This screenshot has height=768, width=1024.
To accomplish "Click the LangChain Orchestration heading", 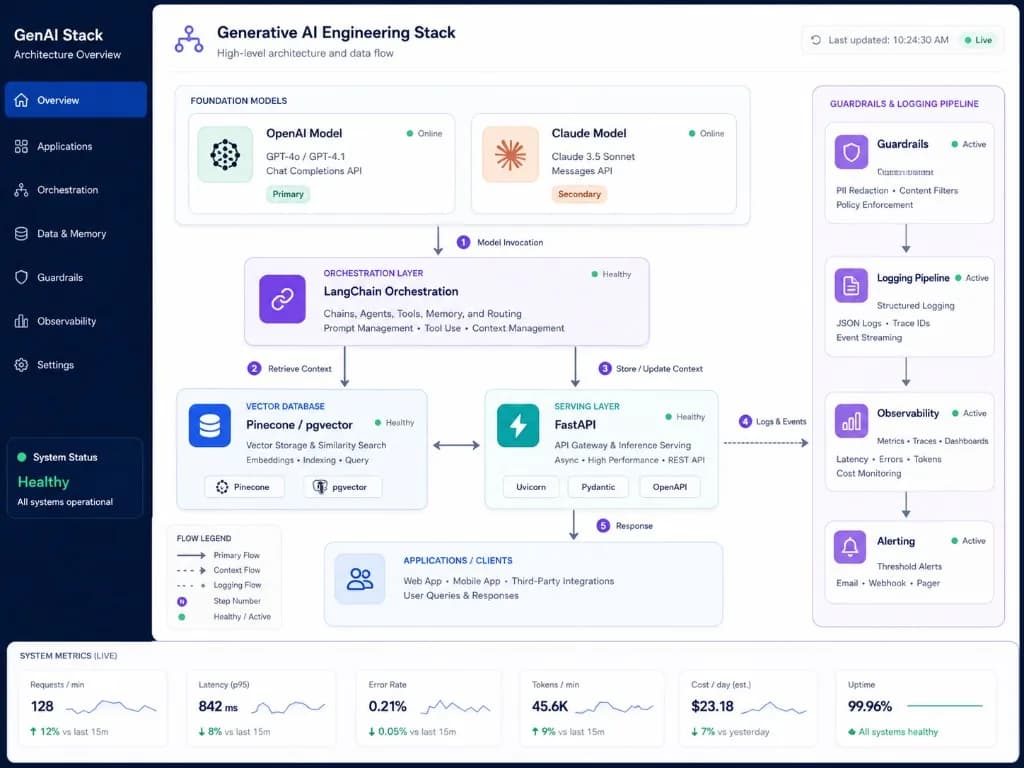I will [391, 291].
